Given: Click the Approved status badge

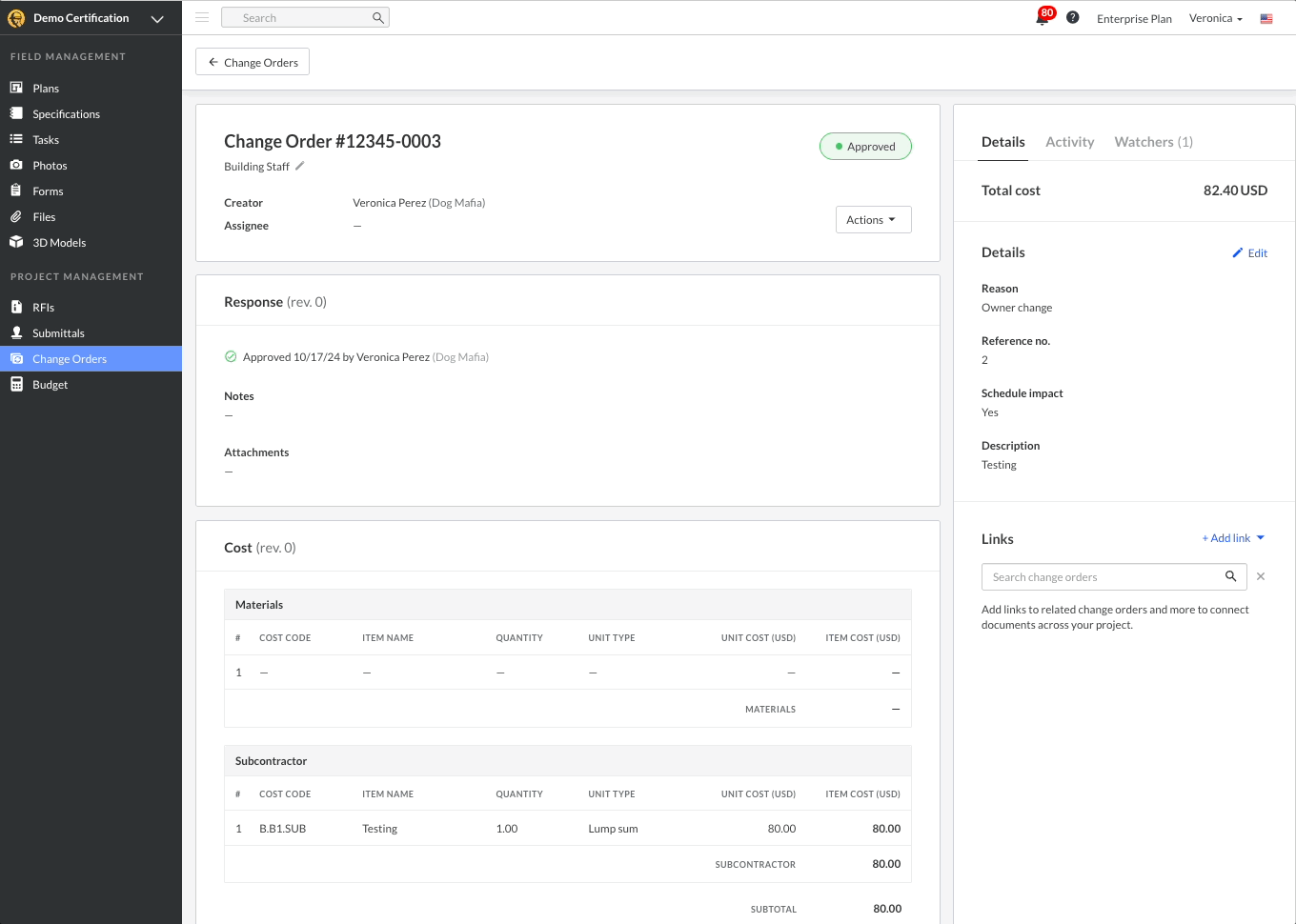Looking at the screenshot, I should 865,146.
